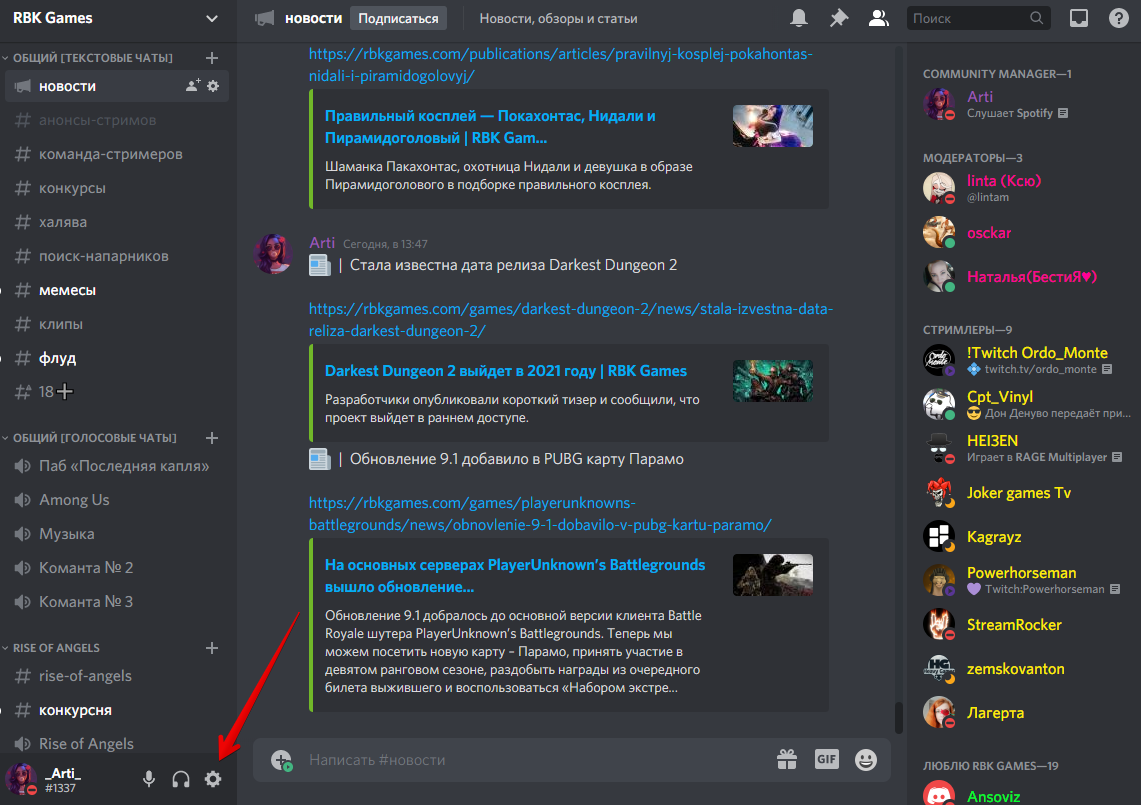This screenshot has height=805, width=1141.
Task: Open the Nitro gift icon
Action: tap(787, 760)
